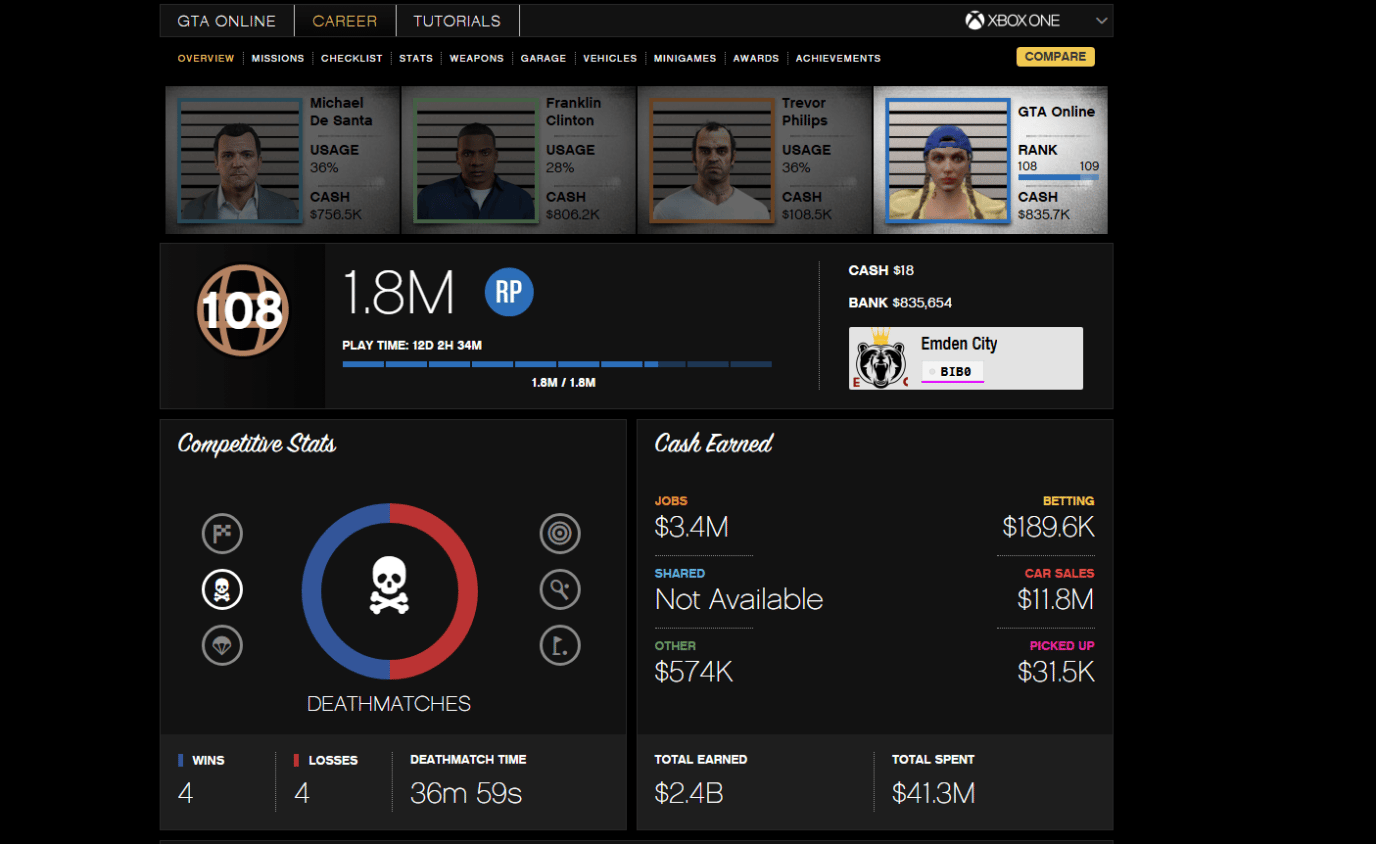Select the Tennis racket stat icon
1376x844 pixels.
point(560,590)
